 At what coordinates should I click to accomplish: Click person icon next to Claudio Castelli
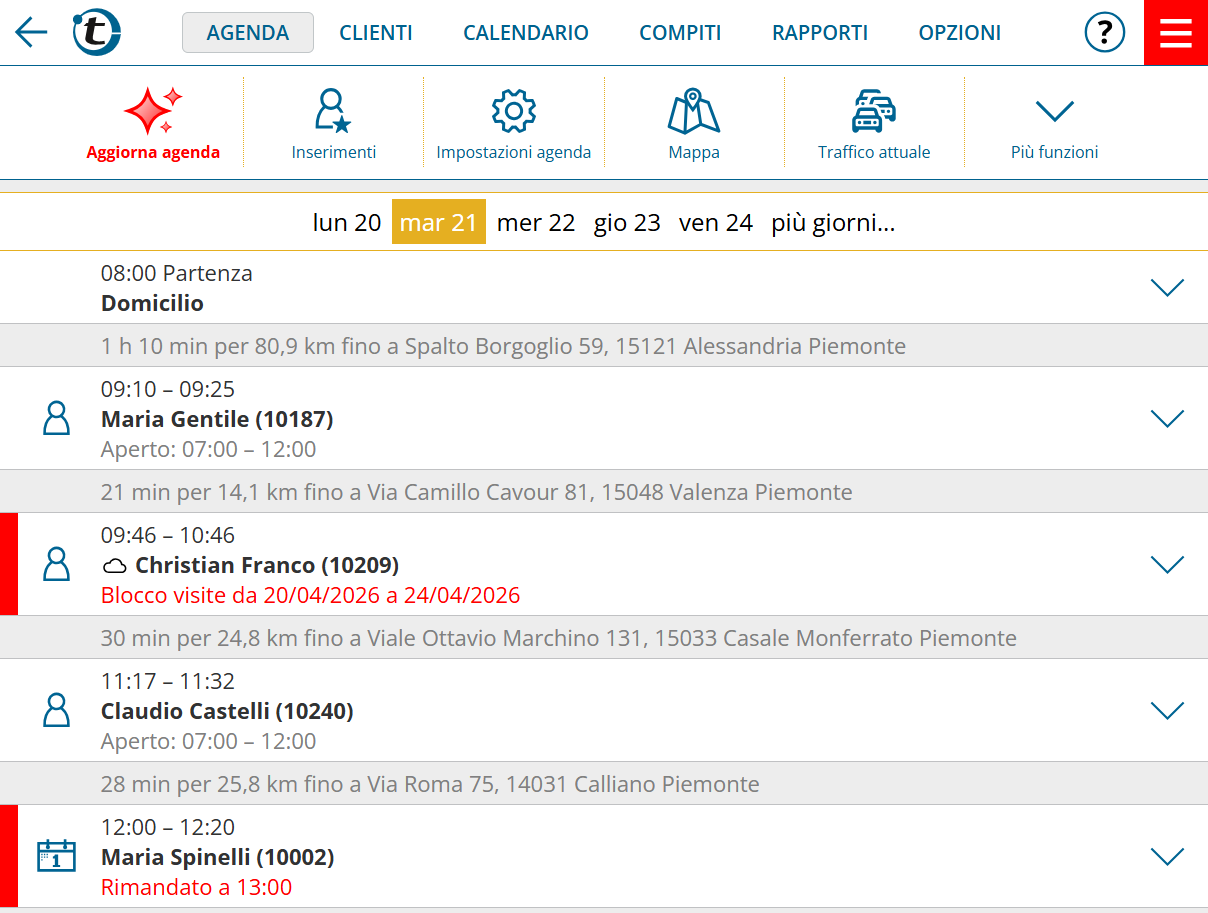[x=57, y=710]
